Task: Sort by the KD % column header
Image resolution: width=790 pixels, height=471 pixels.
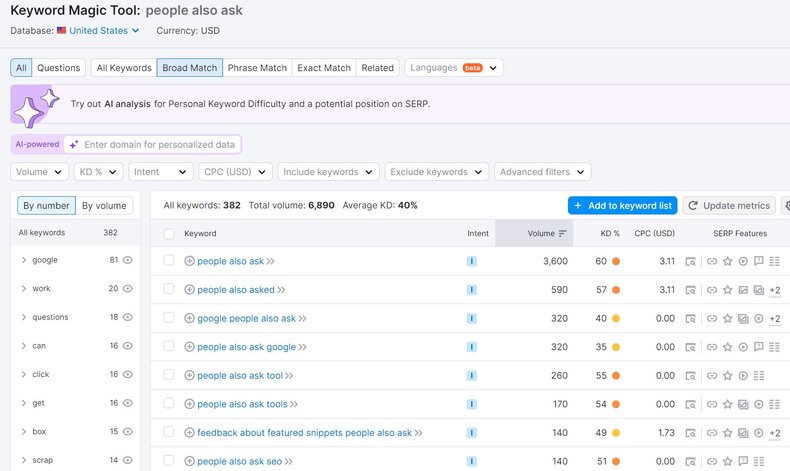Action: point(610,233)
